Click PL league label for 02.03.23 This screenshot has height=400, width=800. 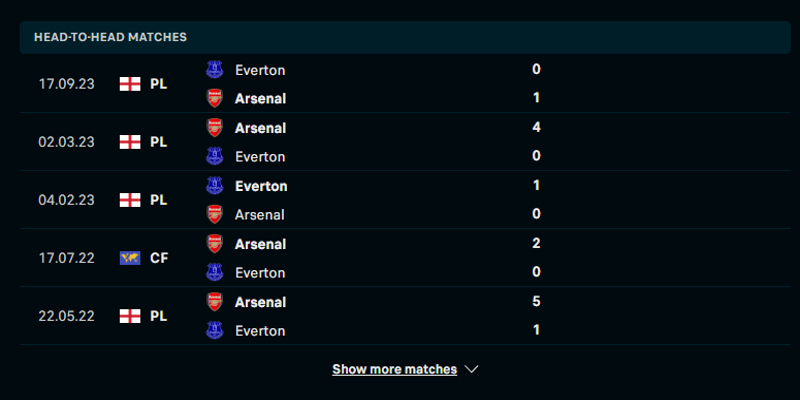coord(158,142)
